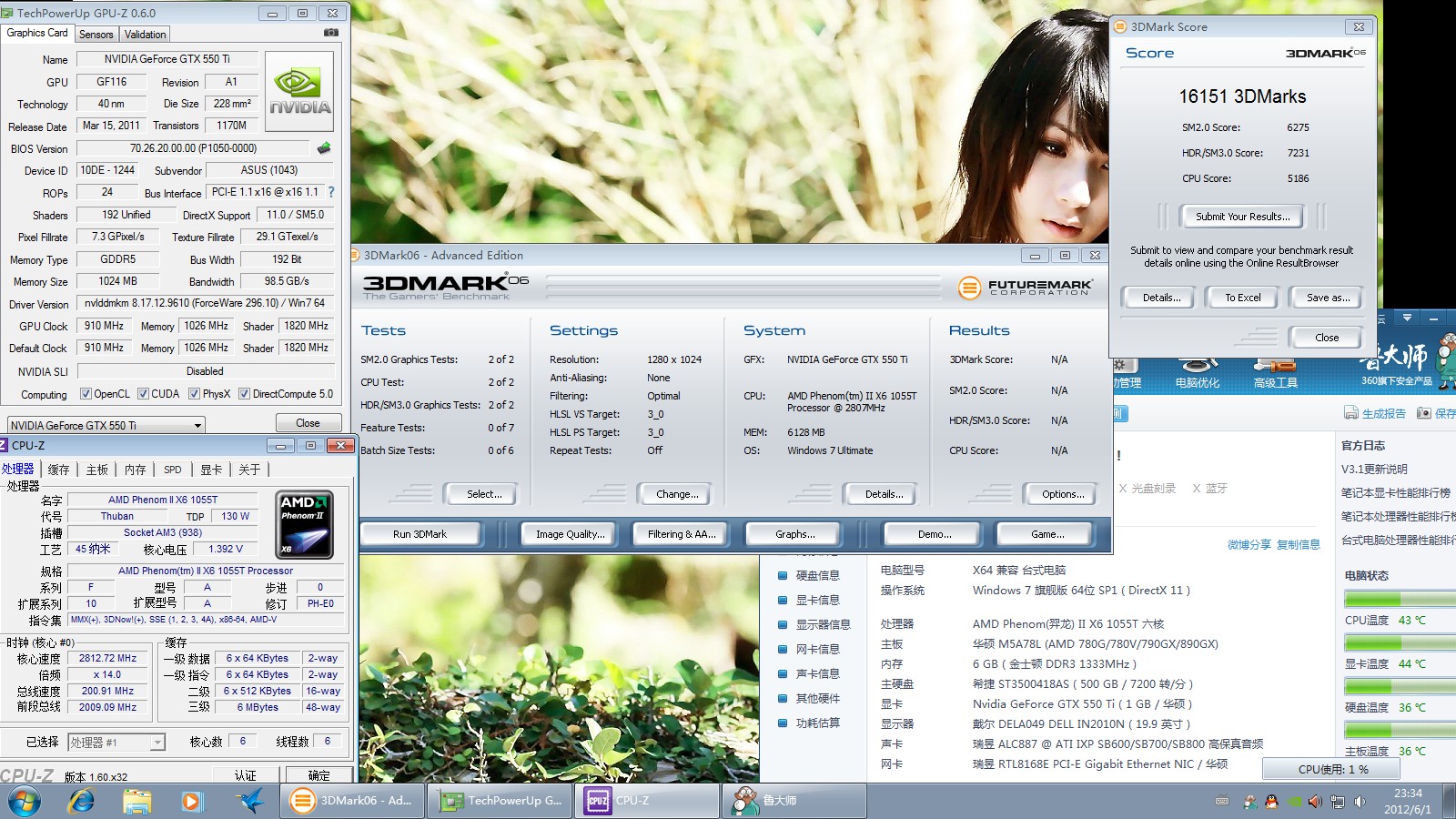Image resolution: width=1456 pixels, height=819 pixels.
Task: Click Save as in 3DMark Score
Action: pos(1328,298)
